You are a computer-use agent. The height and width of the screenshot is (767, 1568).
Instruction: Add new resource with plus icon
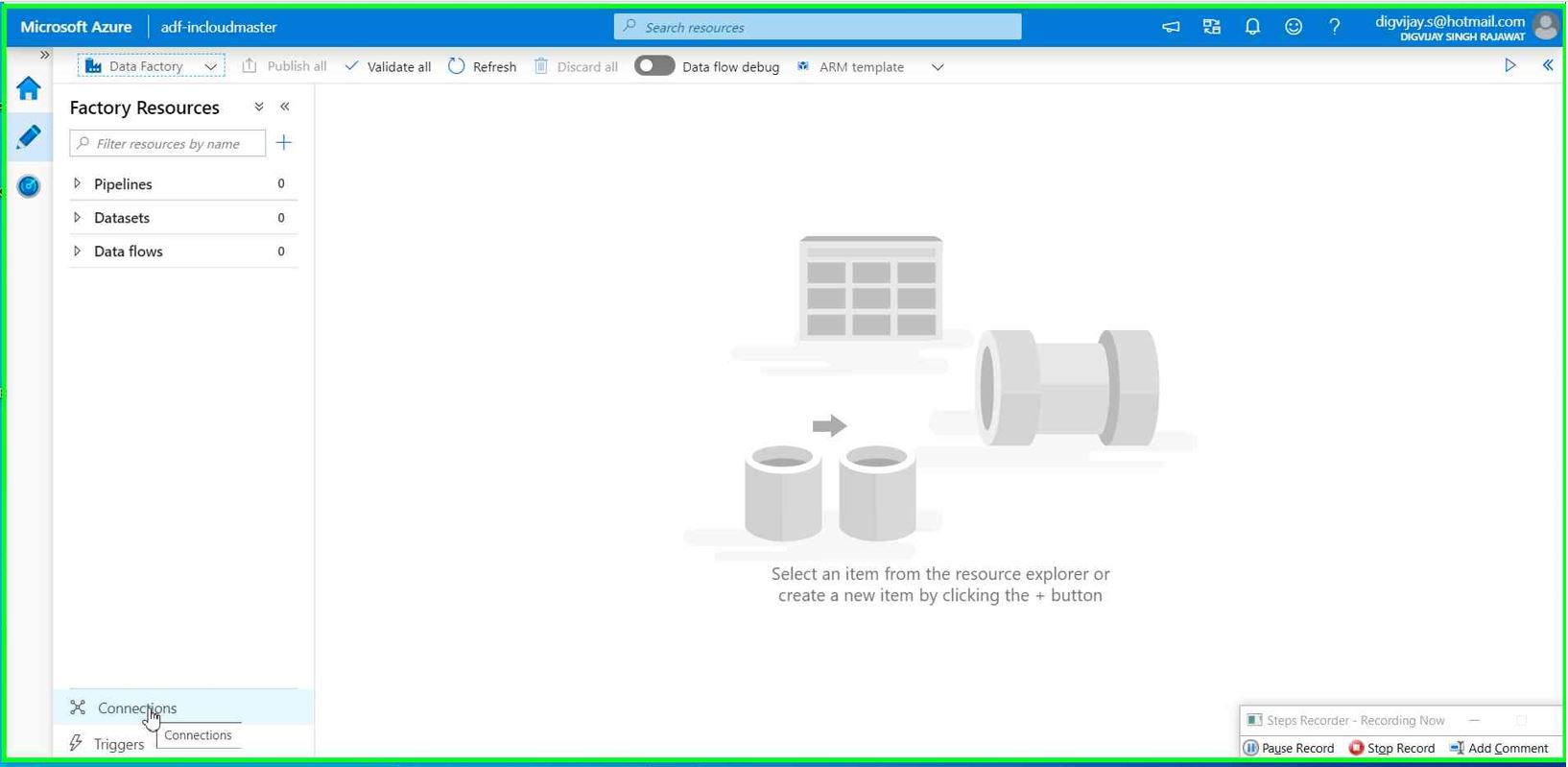click(284, 143)
